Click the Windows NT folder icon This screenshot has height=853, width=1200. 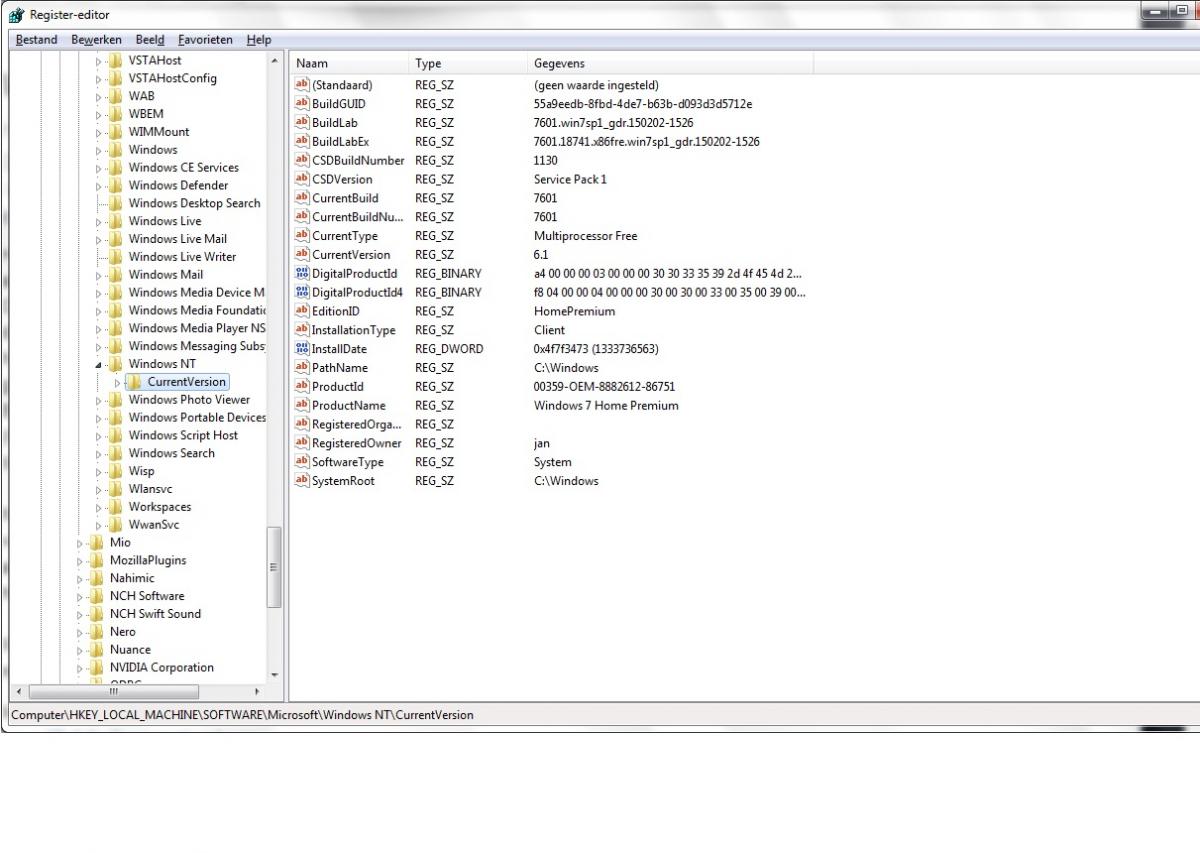pyautogui.click(x=116, y=364)
